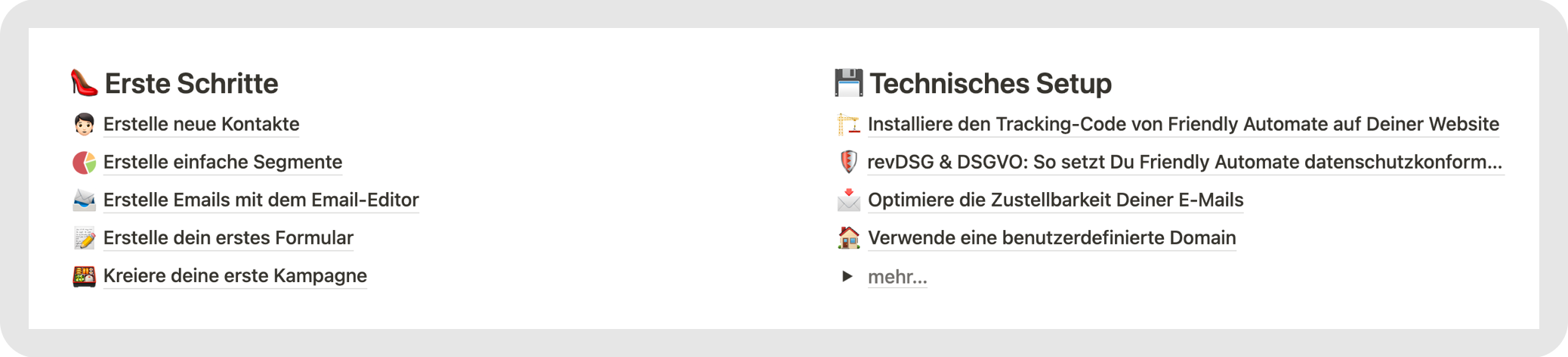Viewport: 1568px width, 357px height.
Task: Open Optimiere die Zustellbarkeit Deiner E-Mails
Action: [1055, 200]
